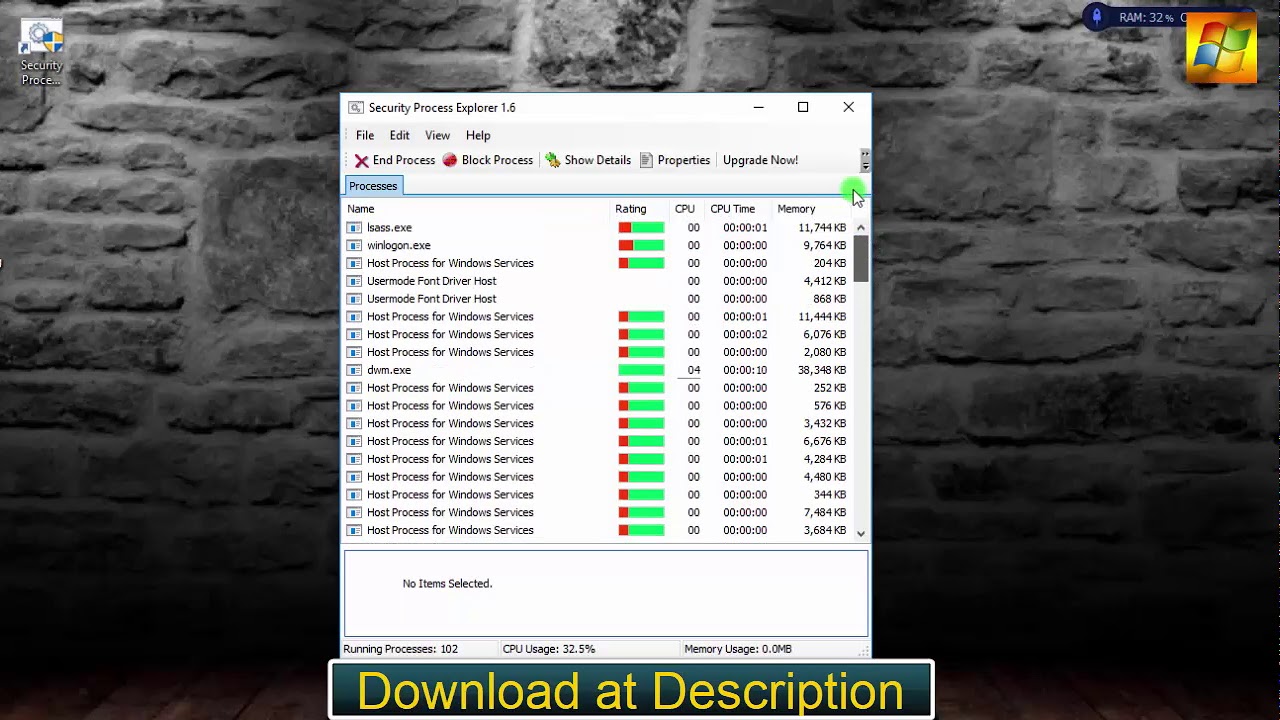Open the Edit menu
Image resolution: width=1280 pixels, height=720 pixels.
pos(399,135)
